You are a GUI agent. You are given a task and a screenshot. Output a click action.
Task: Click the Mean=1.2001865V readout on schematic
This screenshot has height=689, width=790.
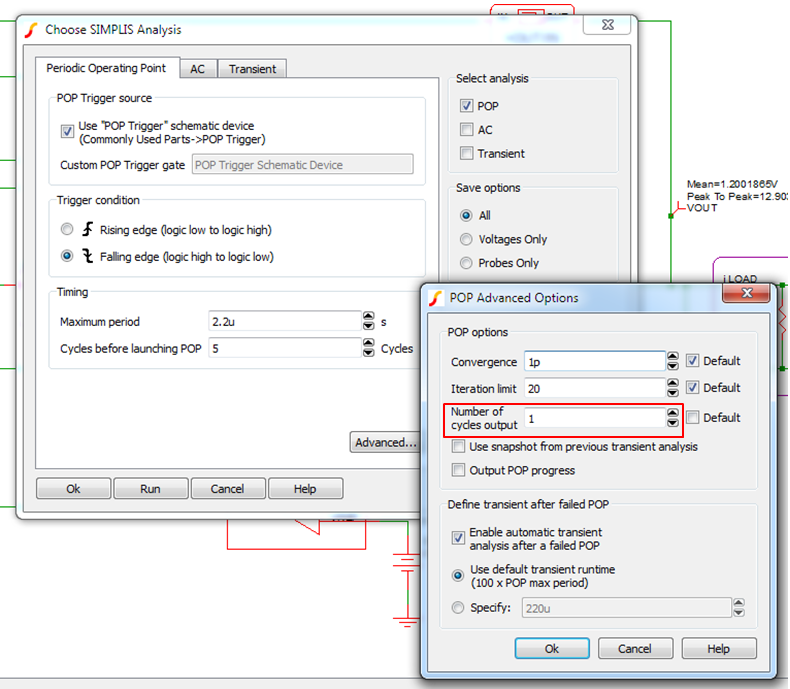pos(732,184)
